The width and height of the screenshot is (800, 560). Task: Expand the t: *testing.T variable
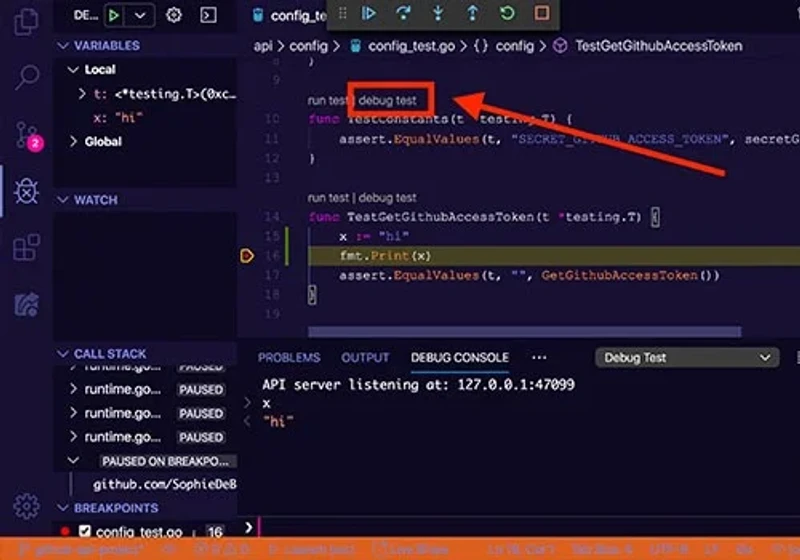coord(82,94)
